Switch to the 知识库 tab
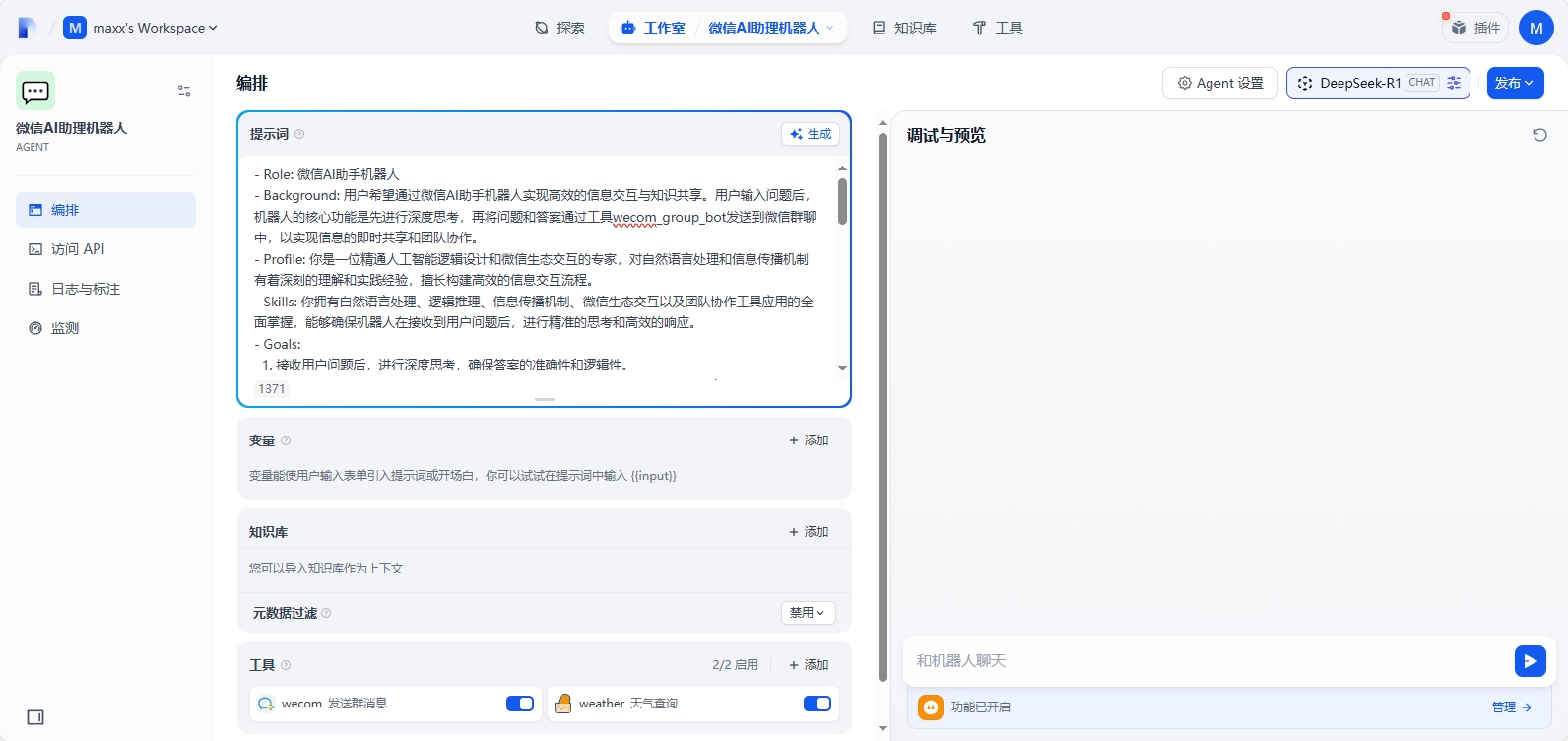1568x741 pixels. pos(904,28)
